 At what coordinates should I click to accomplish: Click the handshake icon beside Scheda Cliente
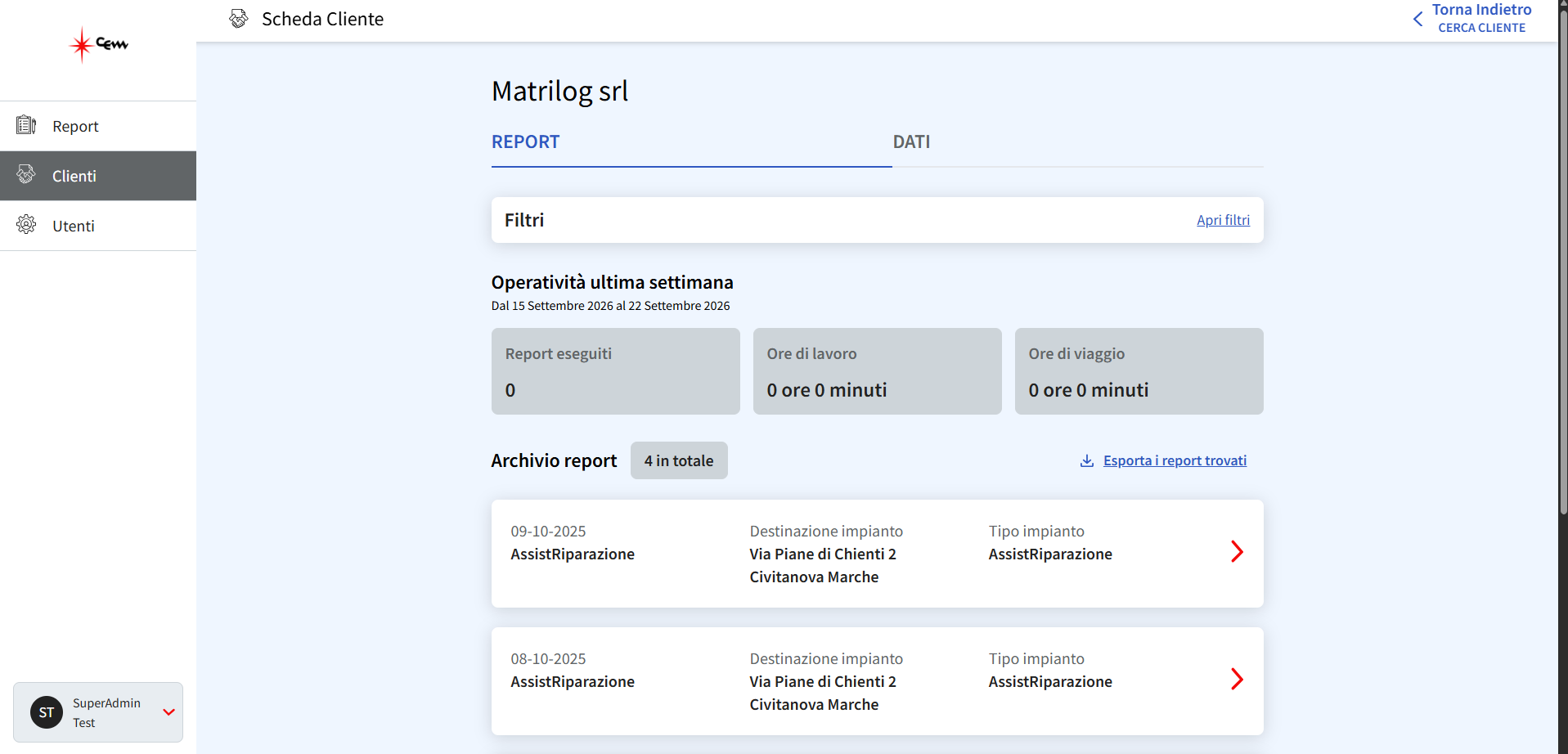tap(238, 19)
